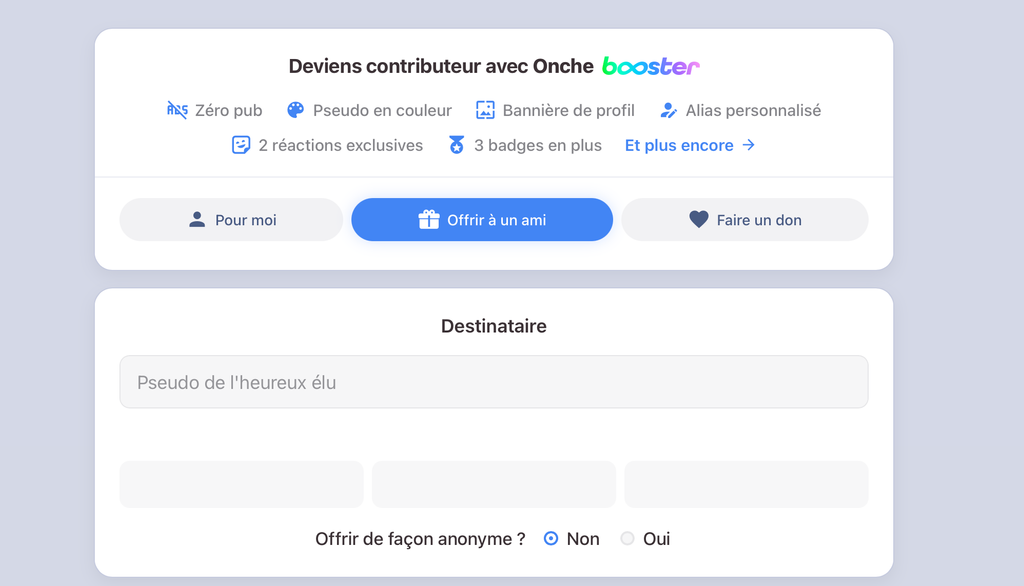
Task: Click the medal icon for 3 badges en plus
Action: click(x=456, y=144)
